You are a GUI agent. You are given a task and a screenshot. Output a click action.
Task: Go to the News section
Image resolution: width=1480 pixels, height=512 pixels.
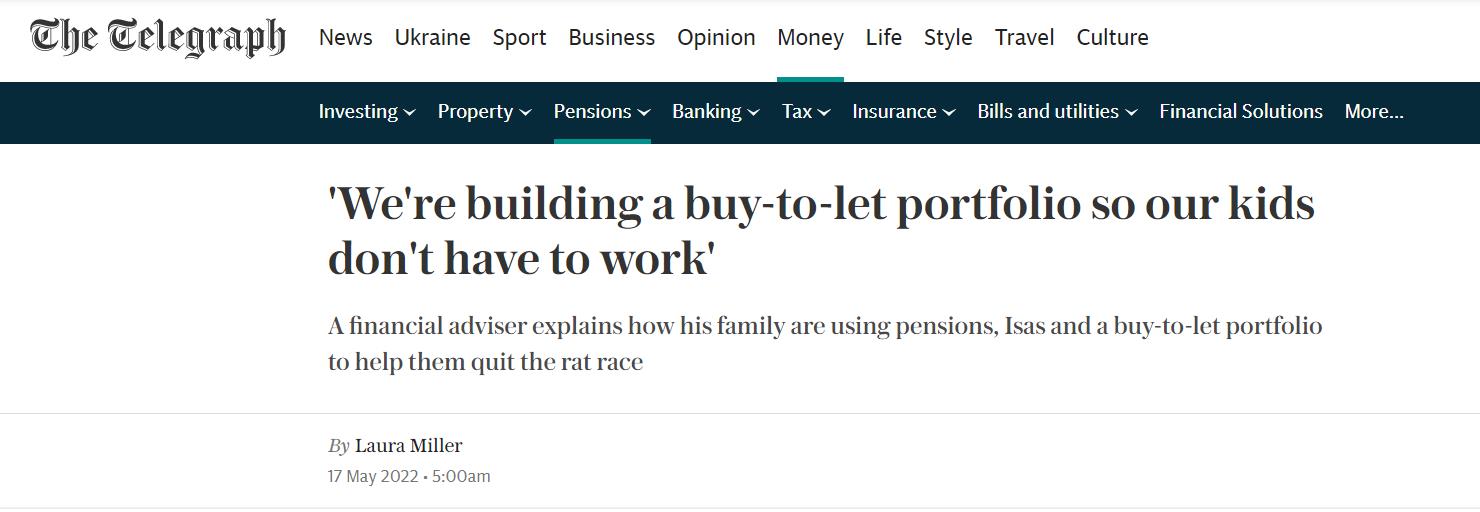click(346, 38)
